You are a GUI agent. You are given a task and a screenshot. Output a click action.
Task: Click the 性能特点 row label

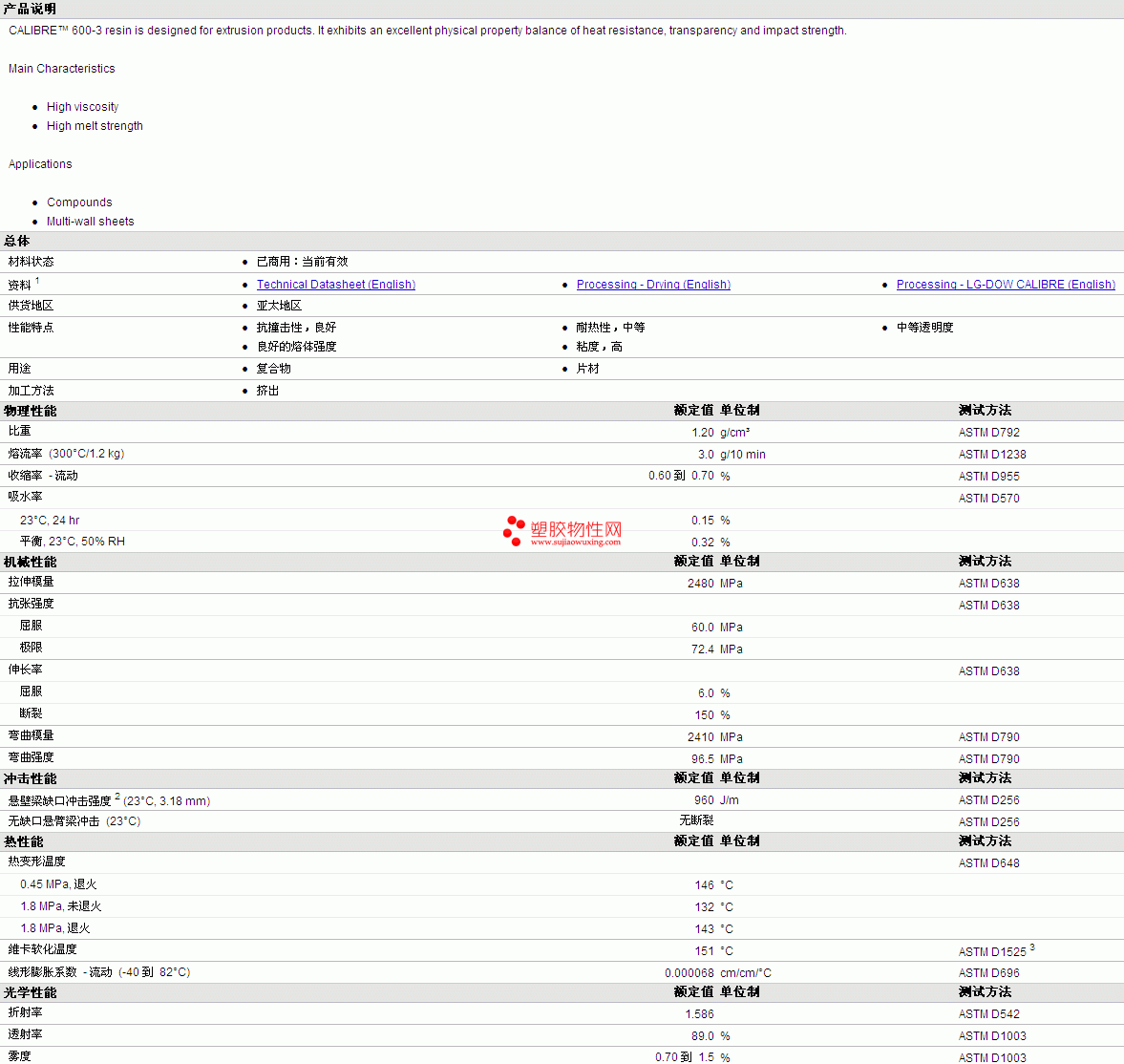[31, 328]
